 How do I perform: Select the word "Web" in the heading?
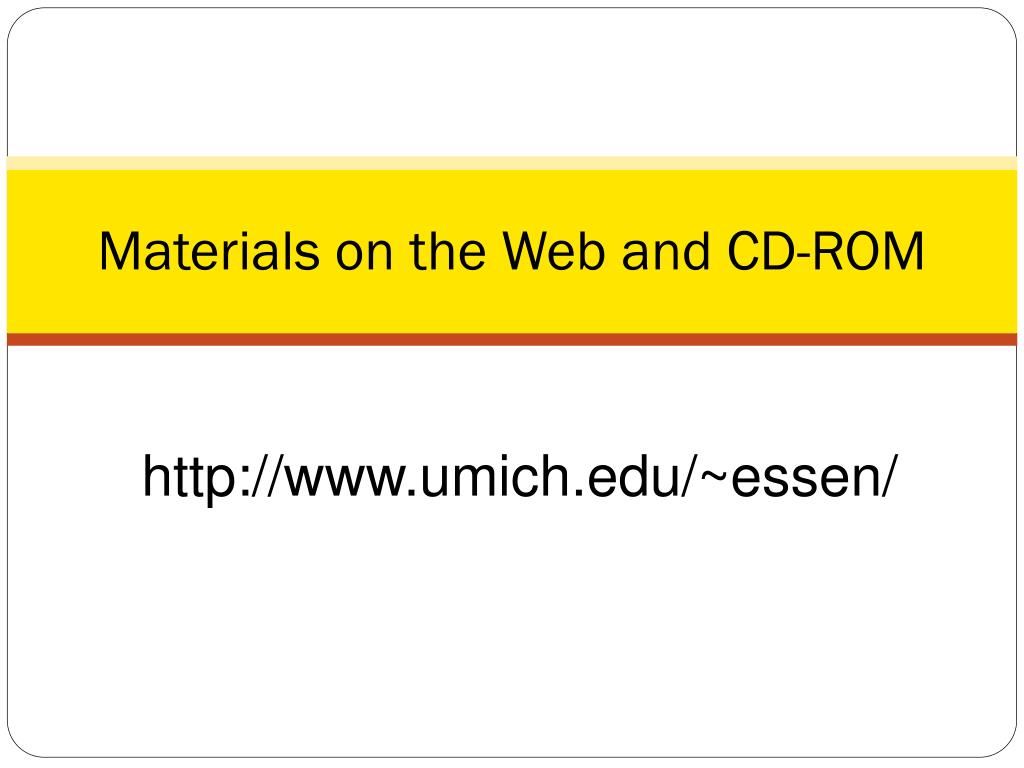pos(554,251)
